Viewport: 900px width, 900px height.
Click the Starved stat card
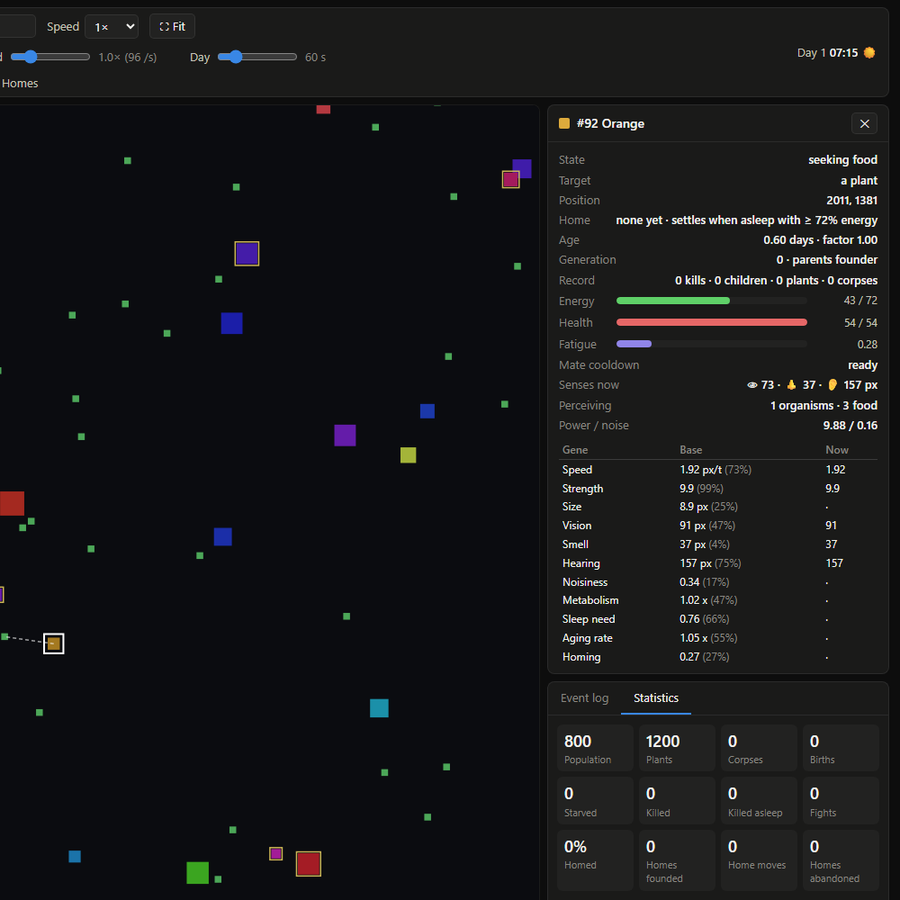click(x=595, y=801)
